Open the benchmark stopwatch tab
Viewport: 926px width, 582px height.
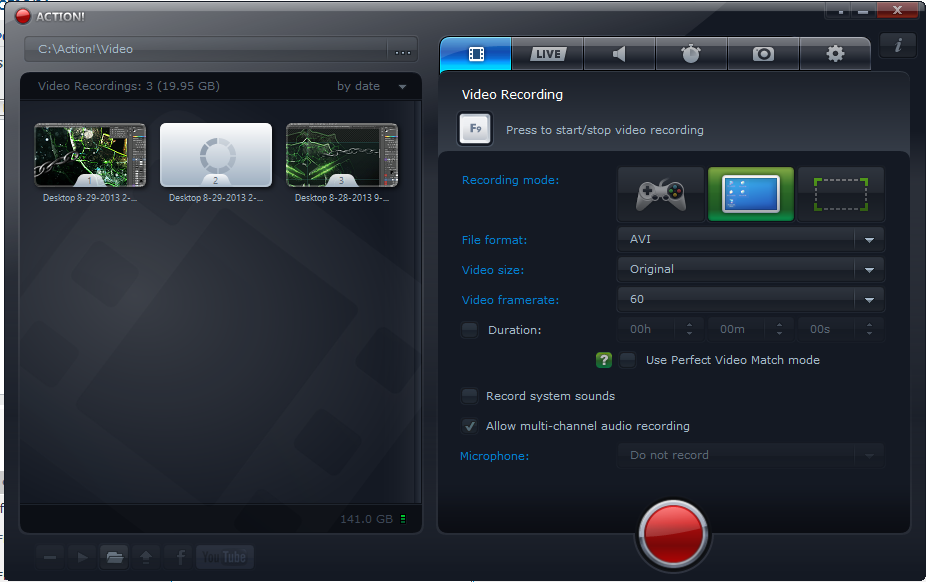tap(692, 54)
